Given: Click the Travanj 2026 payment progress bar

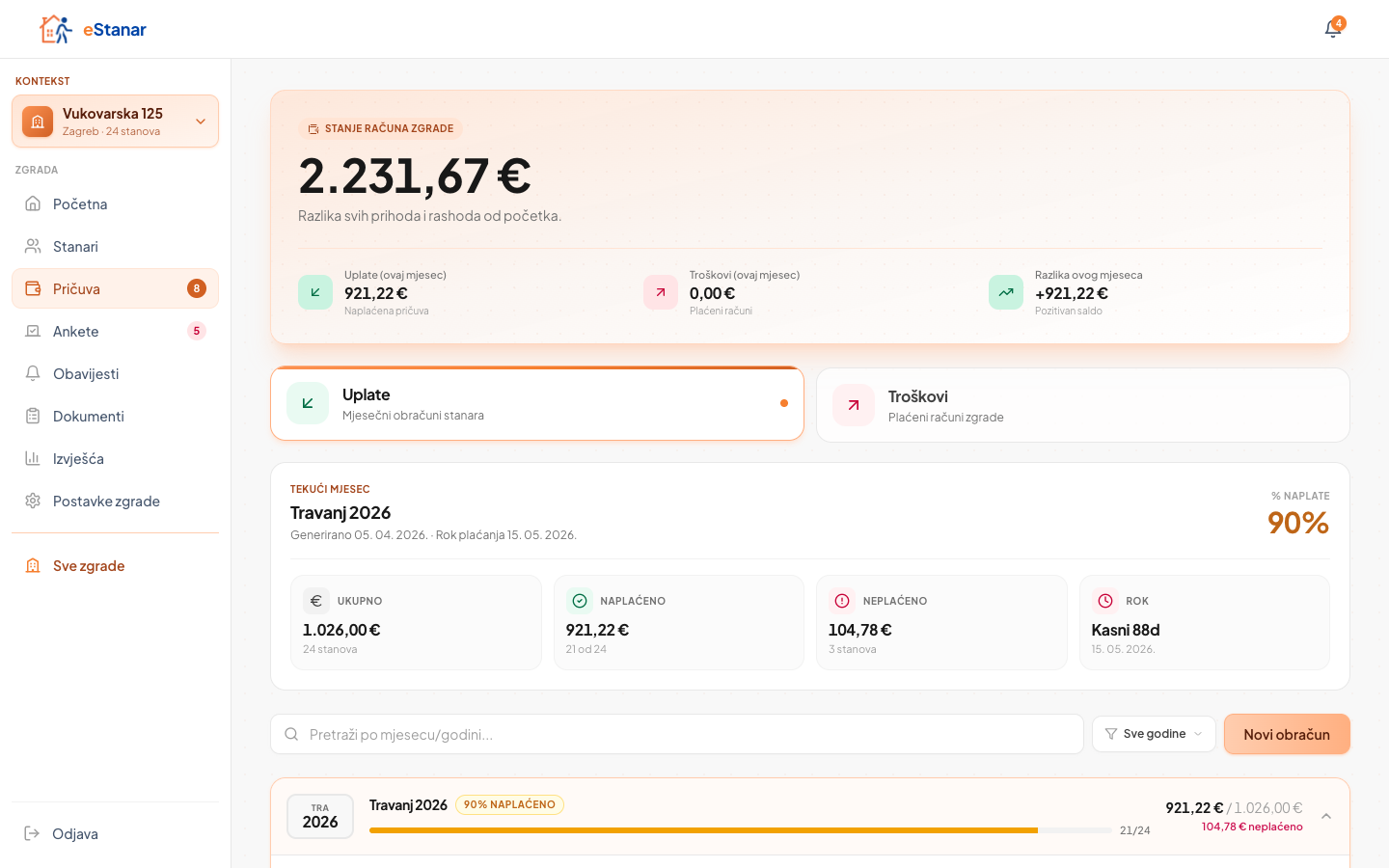Looking at the screenshot, I should [x=741, y=830].
